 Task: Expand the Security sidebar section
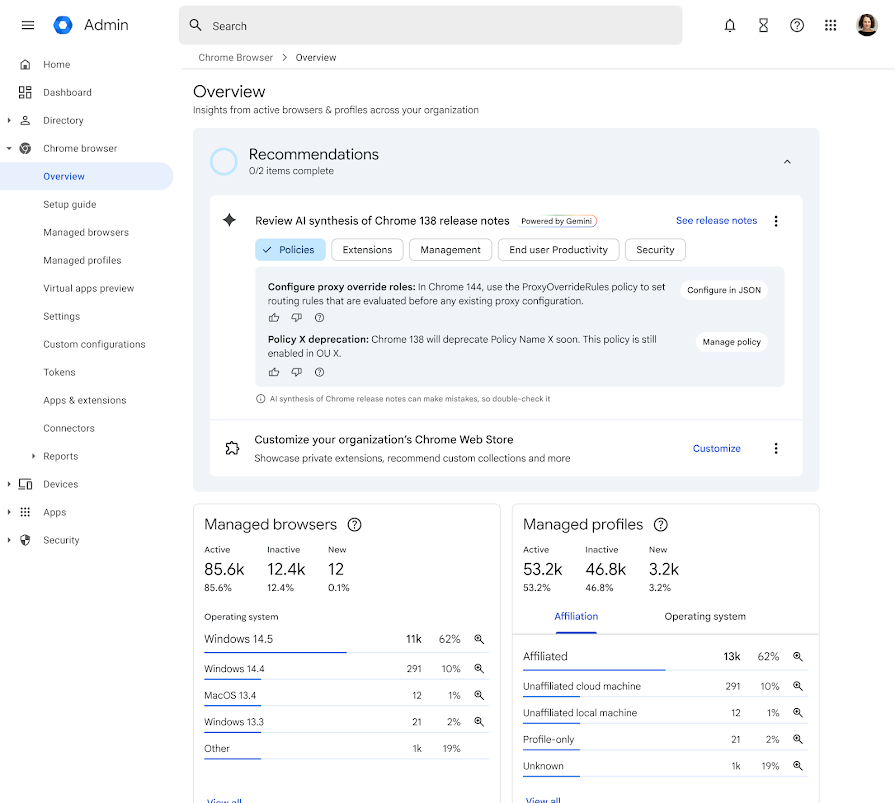click(x=9, y=540)
